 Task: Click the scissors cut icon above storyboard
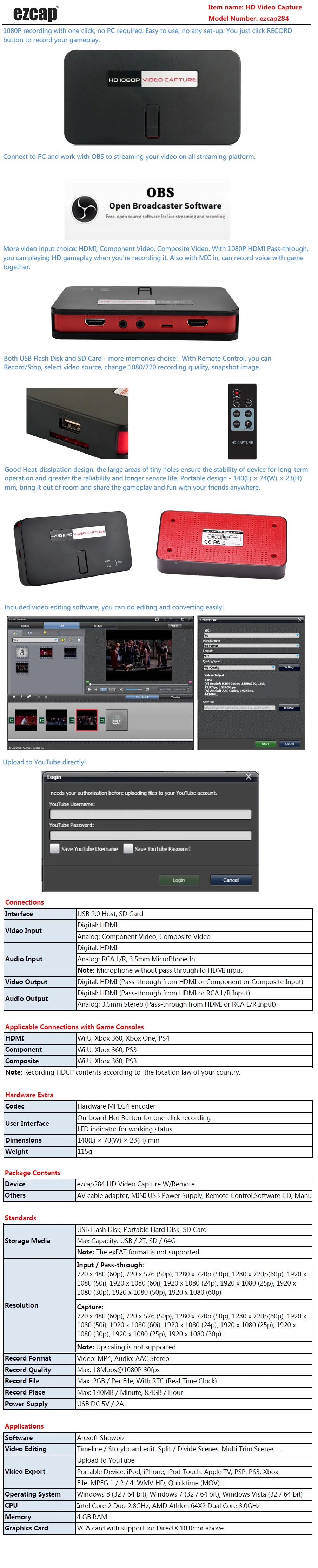click(x=46, y=697)
